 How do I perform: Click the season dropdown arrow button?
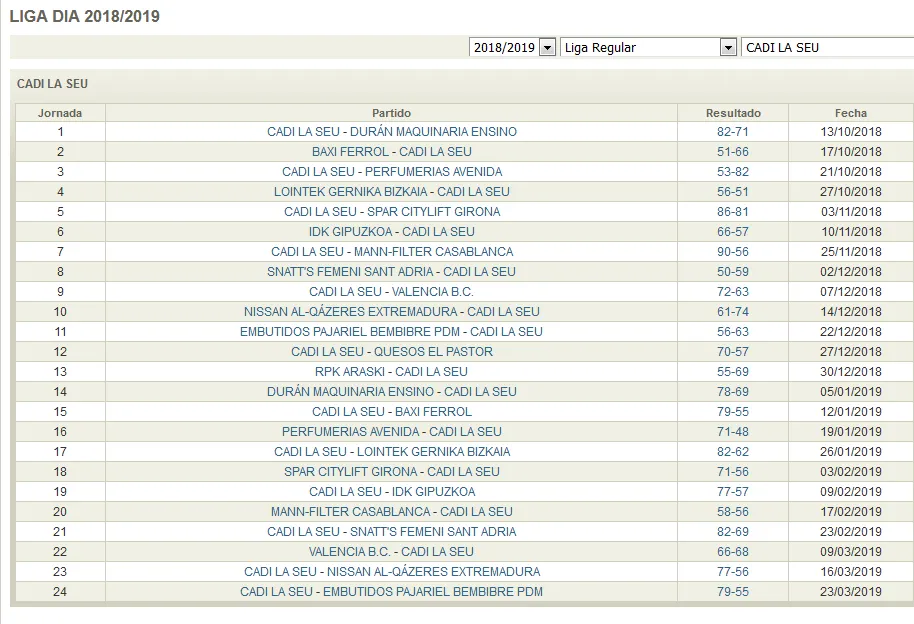point(547,47)
